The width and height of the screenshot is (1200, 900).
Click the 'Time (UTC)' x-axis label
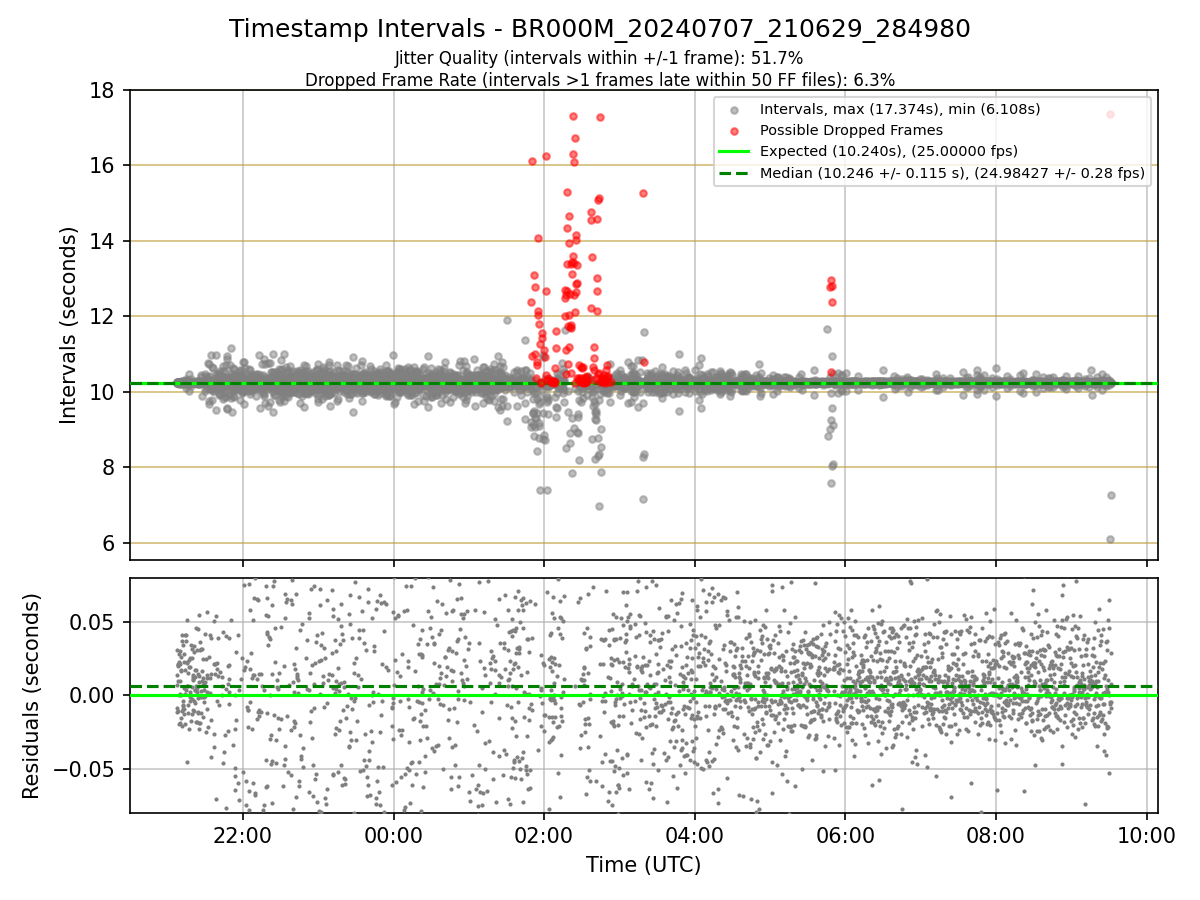coord(643,865)
